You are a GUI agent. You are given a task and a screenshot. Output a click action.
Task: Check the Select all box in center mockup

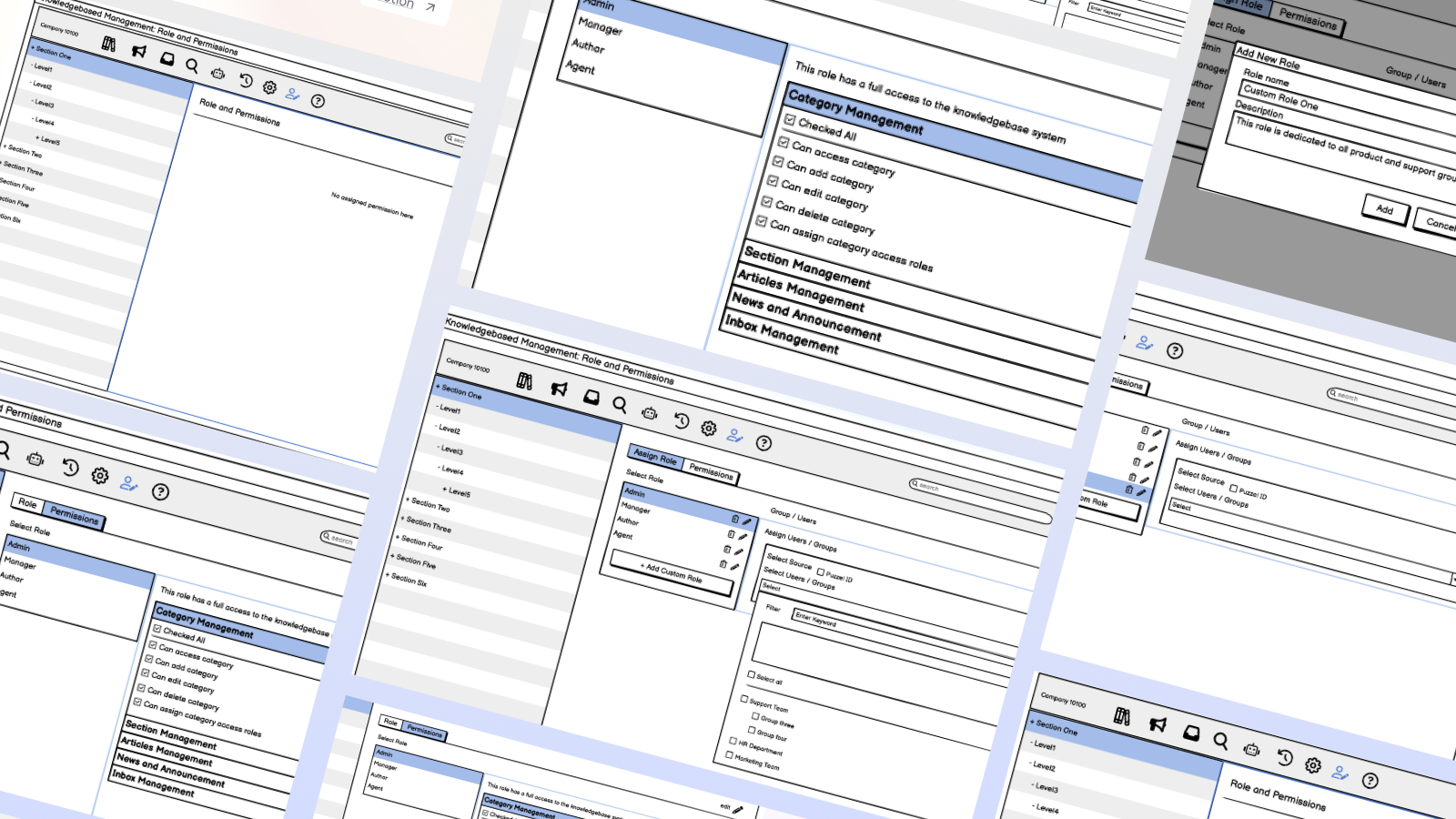tap(751, 674)
